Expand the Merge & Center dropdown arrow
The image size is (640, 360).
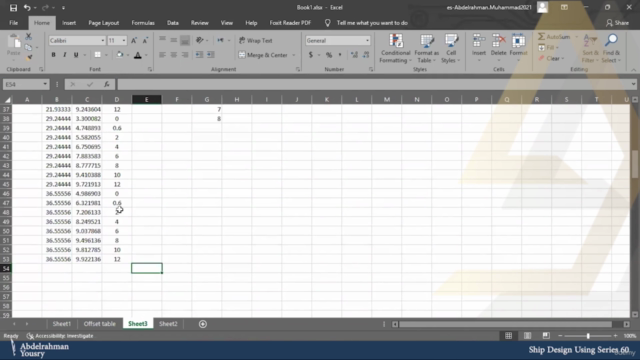[x=293, y=55]
